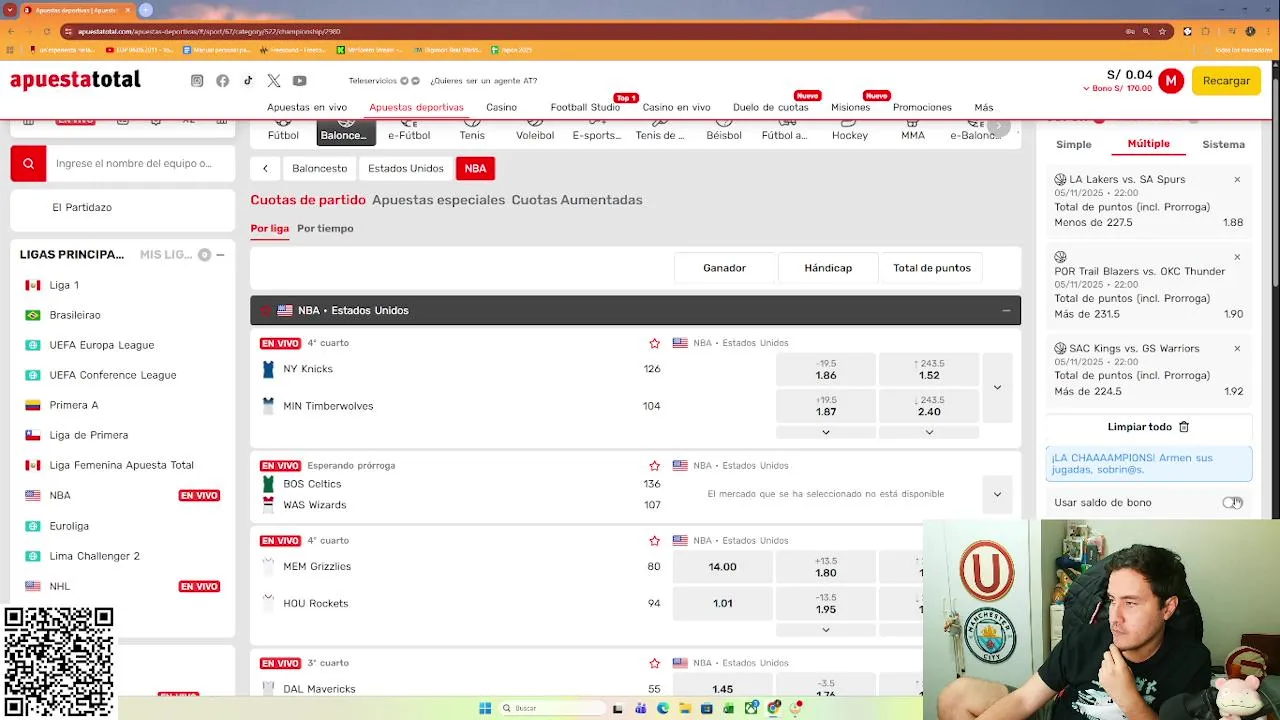Image resolution: width=1280 pixels, height=720 pixels.
Task: Remove SAC Kings vs. GS Warriors bet
Action: coord(1237,349)
